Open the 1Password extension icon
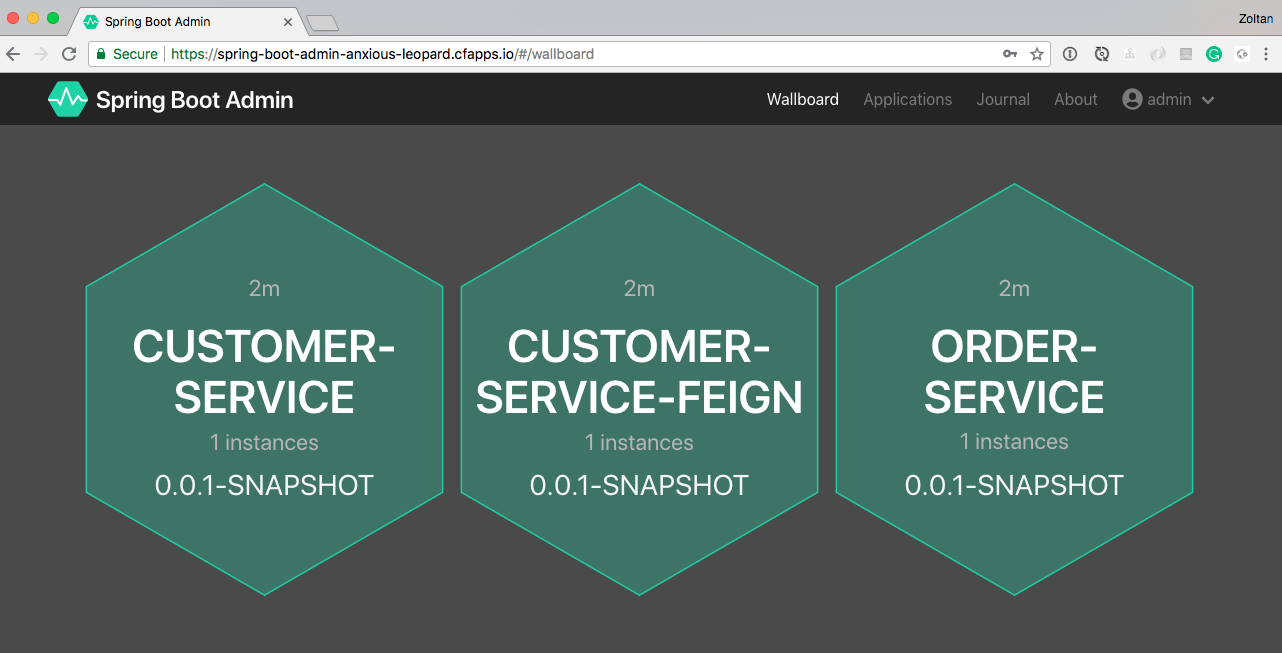This screenshot has height=653, width=1282. tap(1070, 54)
